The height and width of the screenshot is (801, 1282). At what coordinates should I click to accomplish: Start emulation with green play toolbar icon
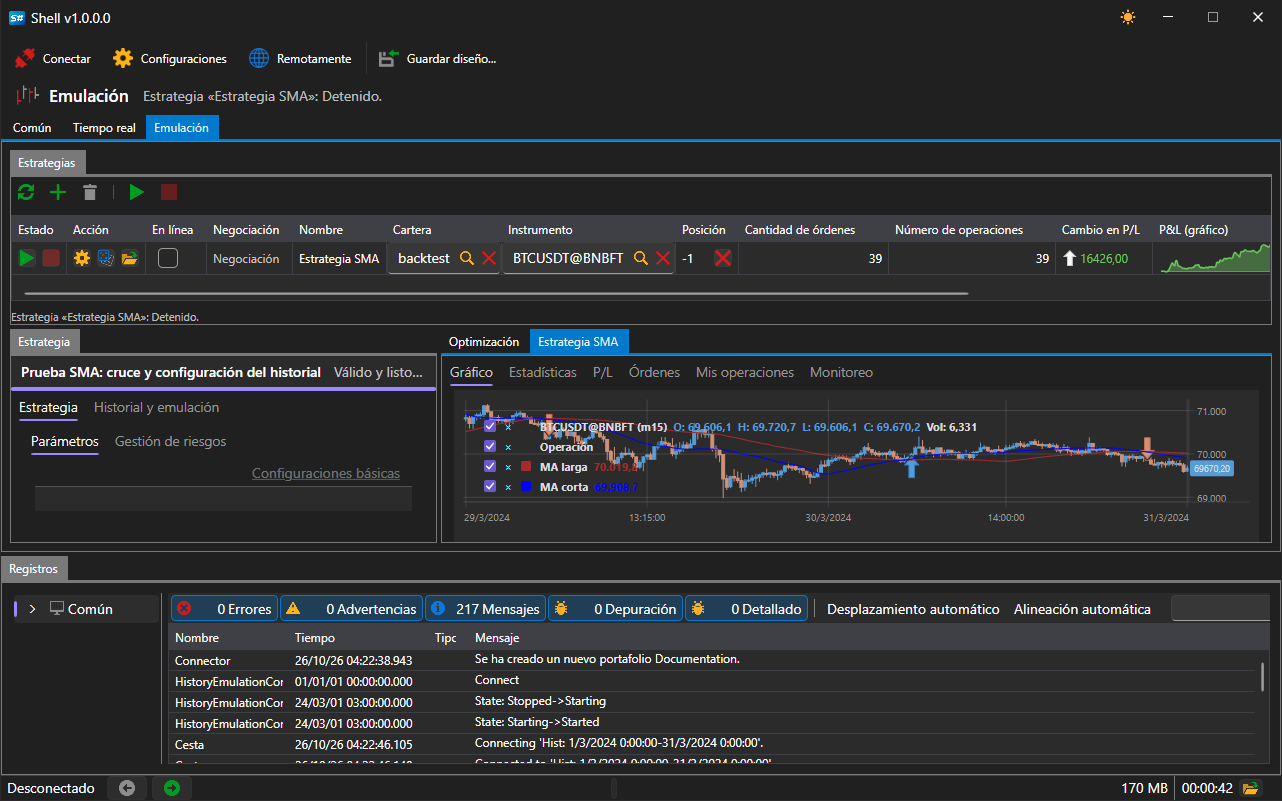(x=137, y=192)
